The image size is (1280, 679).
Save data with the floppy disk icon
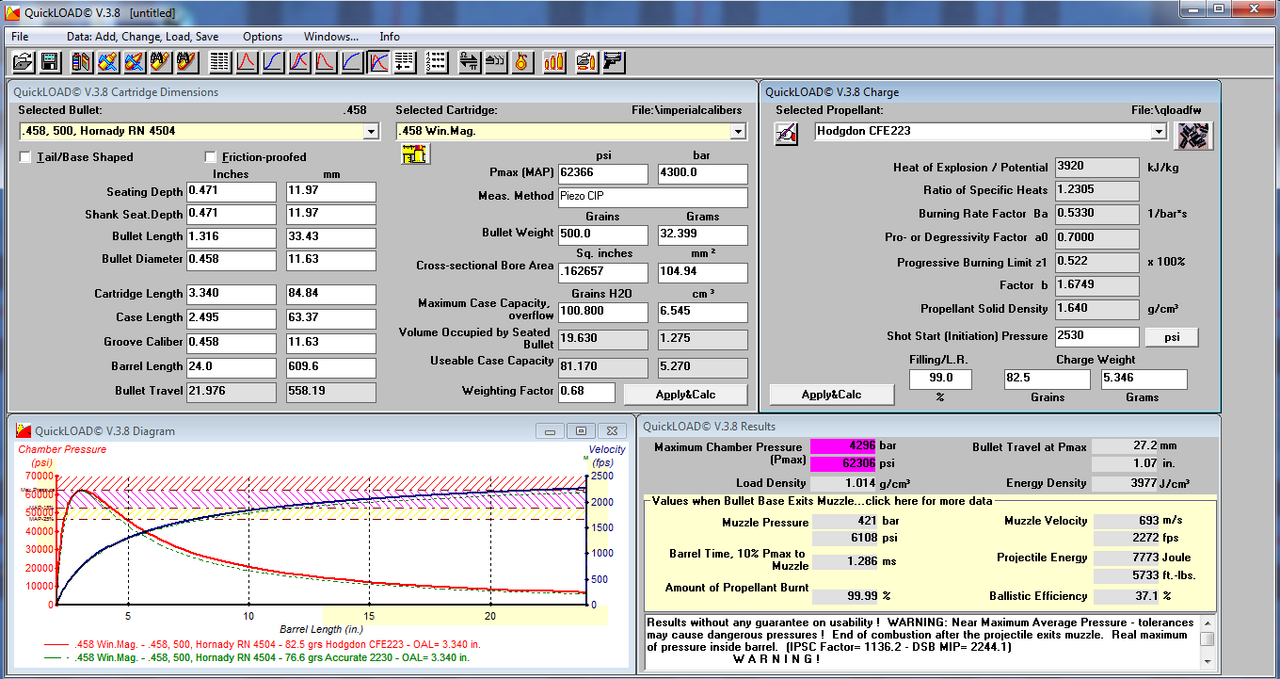pyautogui.click(x=49, y=62)
